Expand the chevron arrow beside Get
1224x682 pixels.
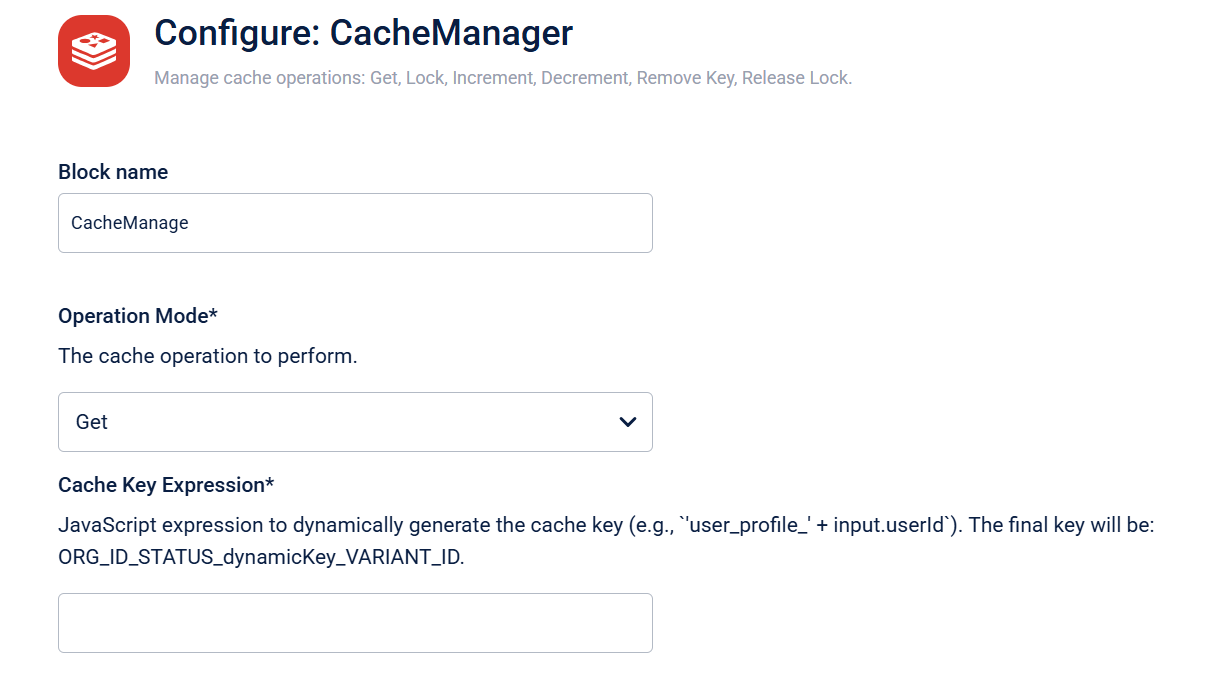coord(628,422)
